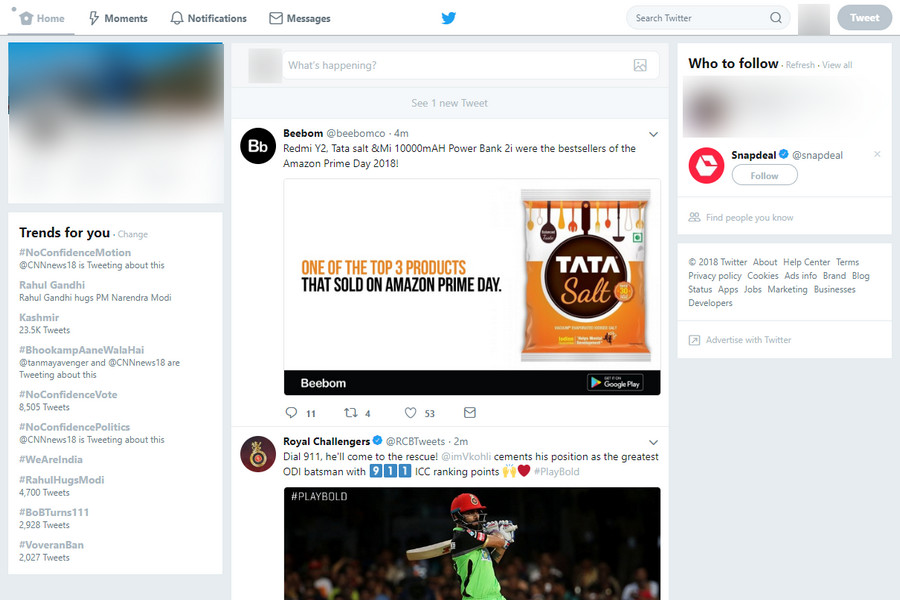Click the Snapdeal account name
This screenshot has width=900, height=600.
(753, 155)
